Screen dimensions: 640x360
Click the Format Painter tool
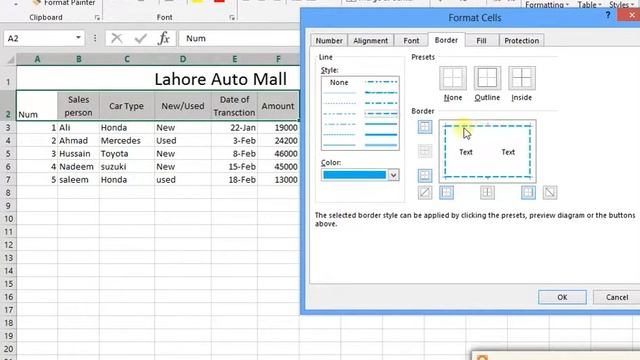(x=64, y=3)
